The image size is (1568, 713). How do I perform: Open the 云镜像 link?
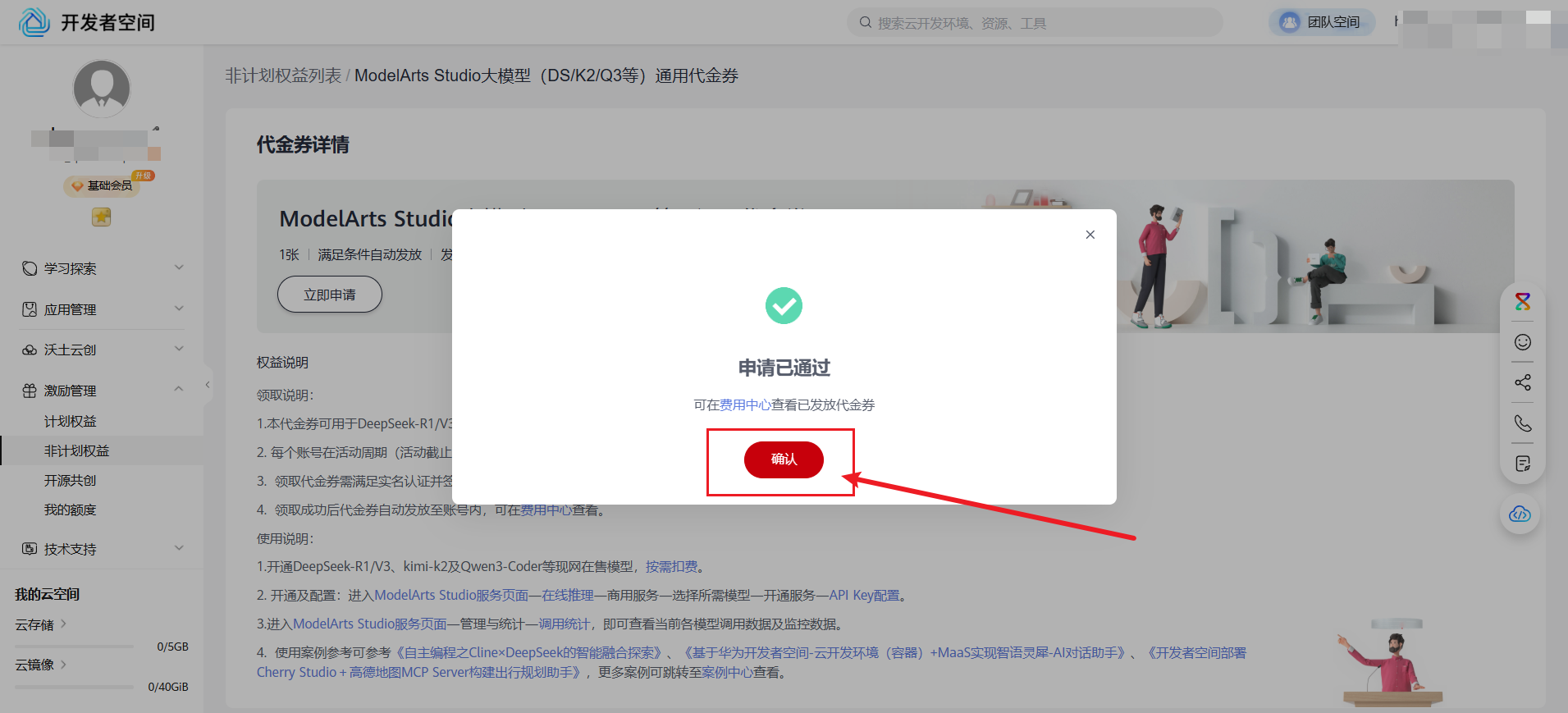41,665
